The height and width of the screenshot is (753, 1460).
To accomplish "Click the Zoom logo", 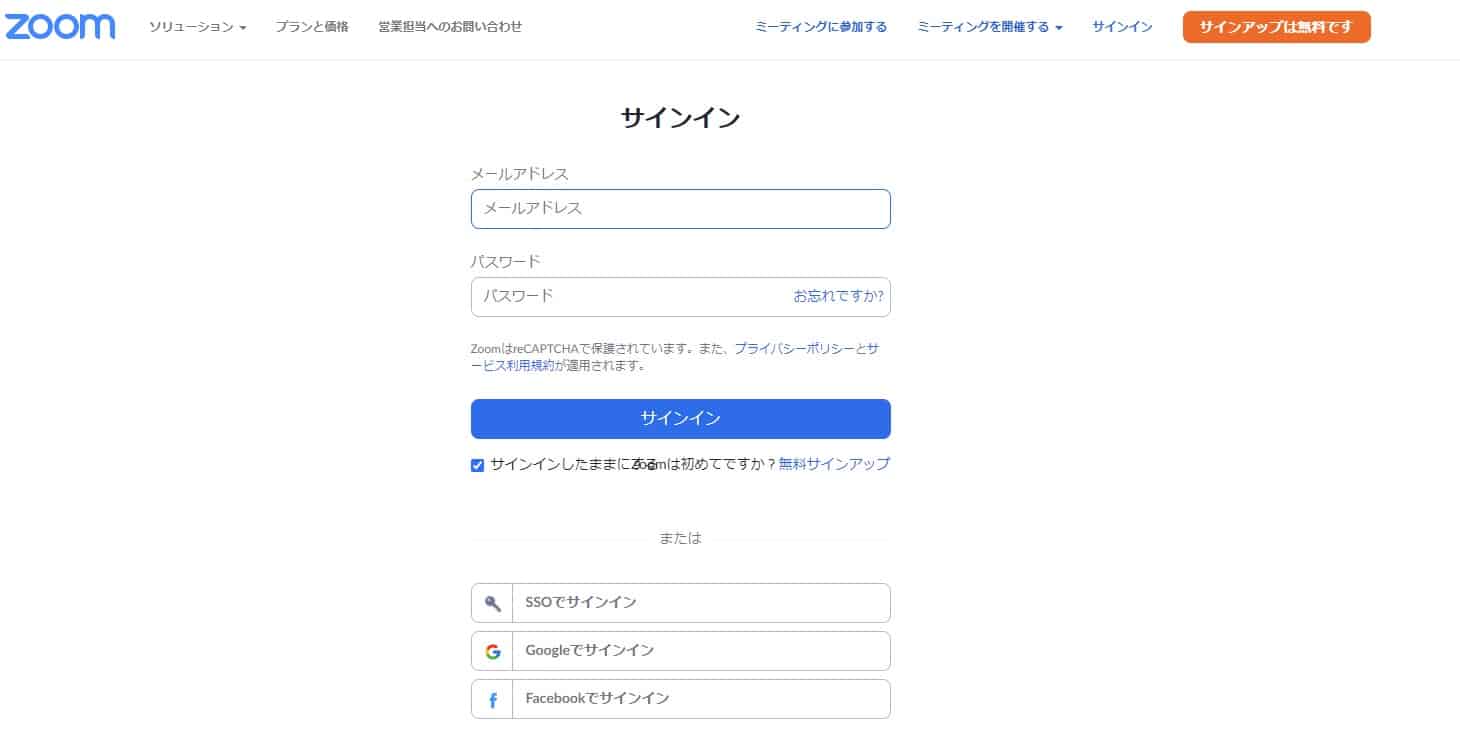I will coord(60,27).
